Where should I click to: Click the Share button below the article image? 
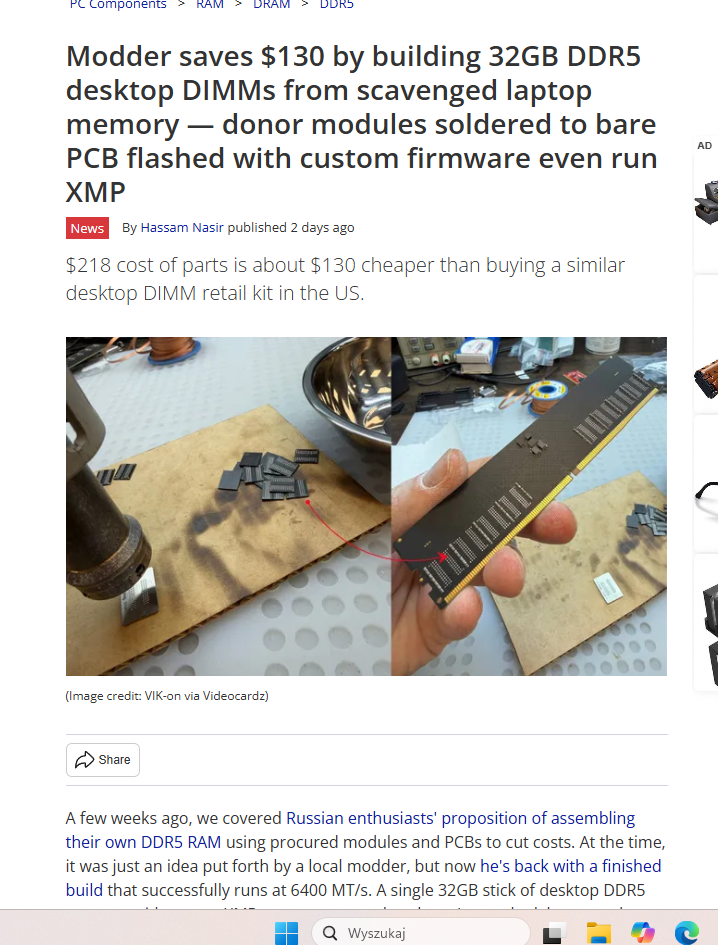(102, 759)
